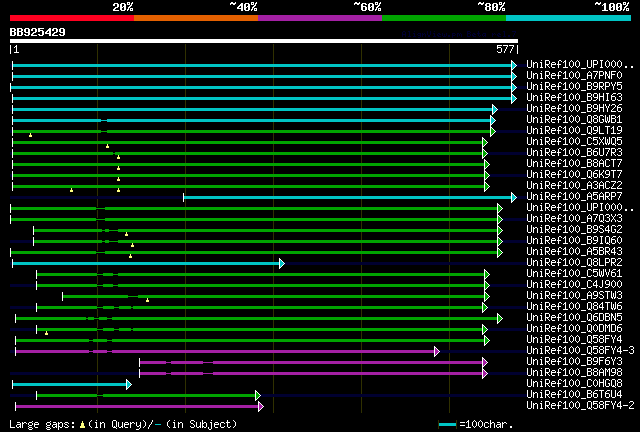The height and width of the screenshot is (432, 640).
Task: Click the yellow gap marker under the Q9LT19 bar
Action: [x=30, y=135]
